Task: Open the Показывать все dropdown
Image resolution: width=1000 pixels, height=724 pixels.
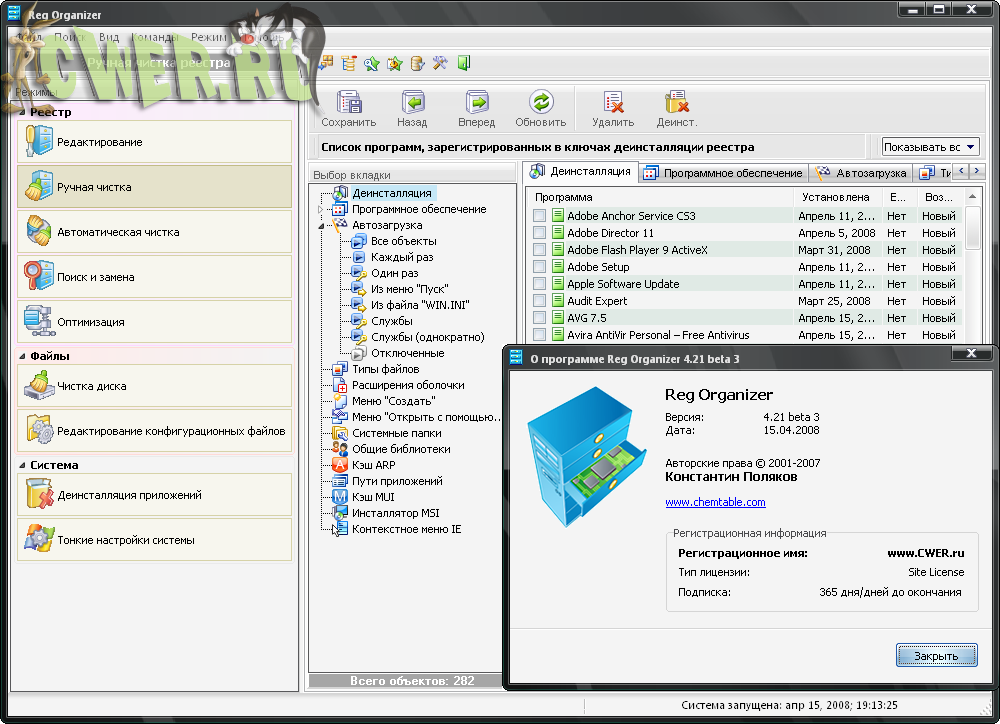Action: (x=930, y=147)
